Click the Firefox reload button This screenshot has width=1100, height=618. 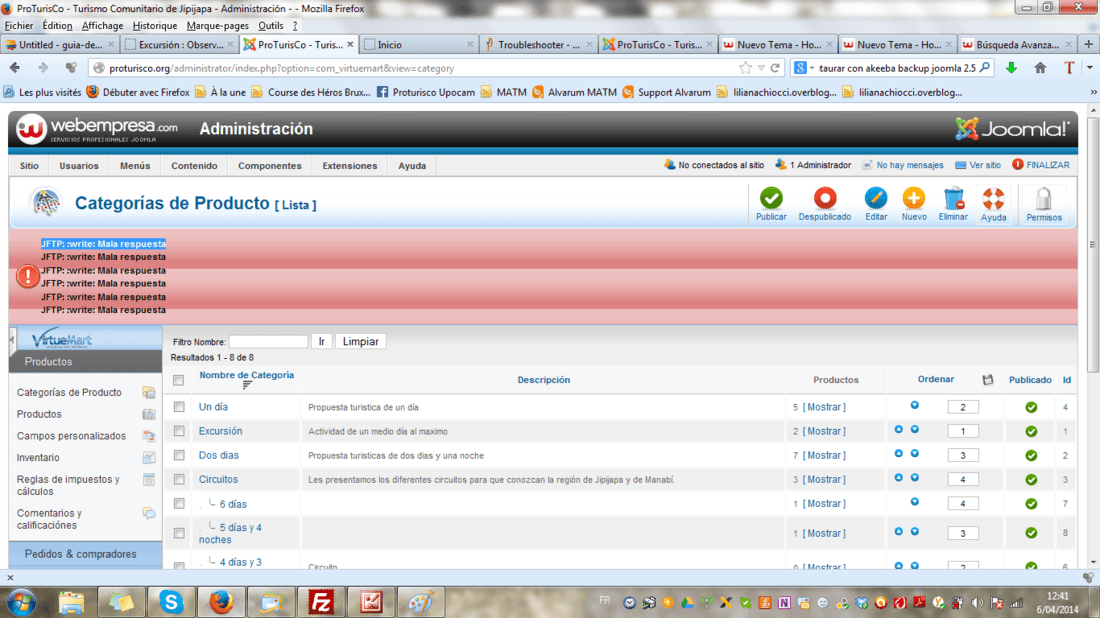tap(775, 68)
